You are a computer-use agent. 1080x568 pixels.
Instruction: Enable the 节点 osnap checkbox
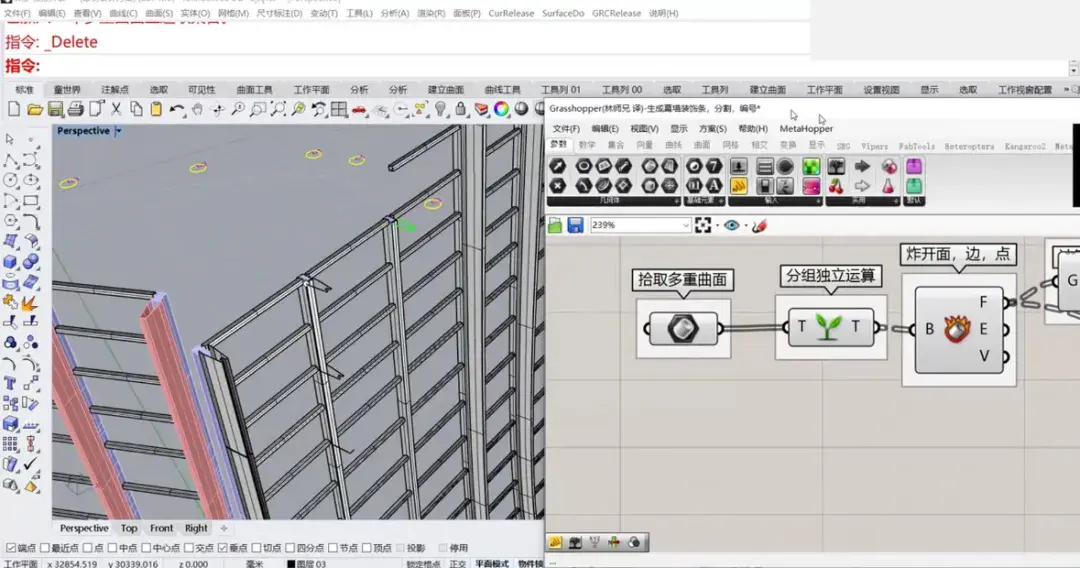333,548
